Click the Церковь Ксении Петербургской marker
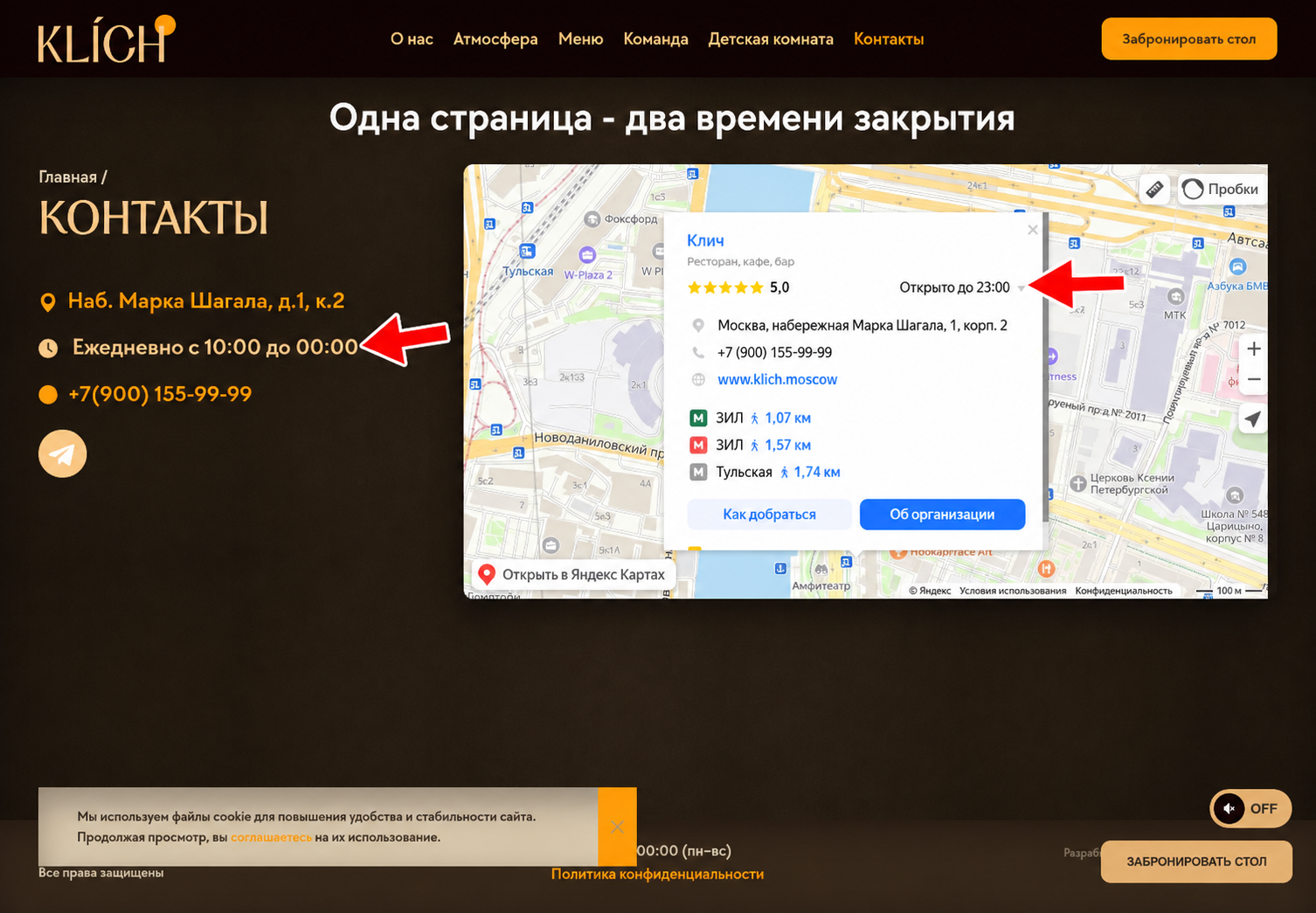 tap(1078, 483)
